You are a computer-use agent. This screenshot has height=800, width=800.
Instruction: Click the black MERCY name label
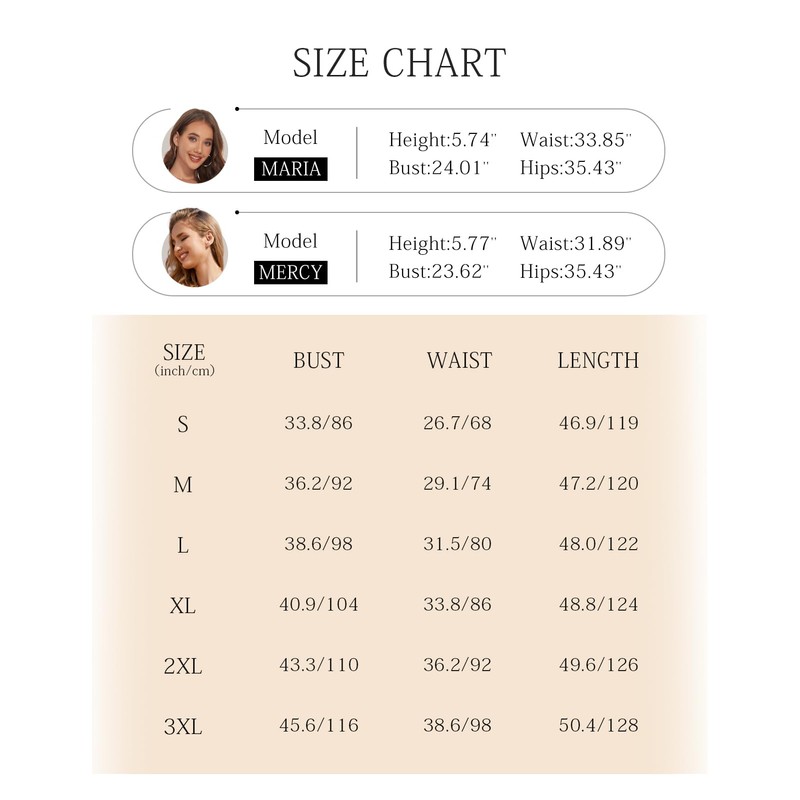point(291,272)
